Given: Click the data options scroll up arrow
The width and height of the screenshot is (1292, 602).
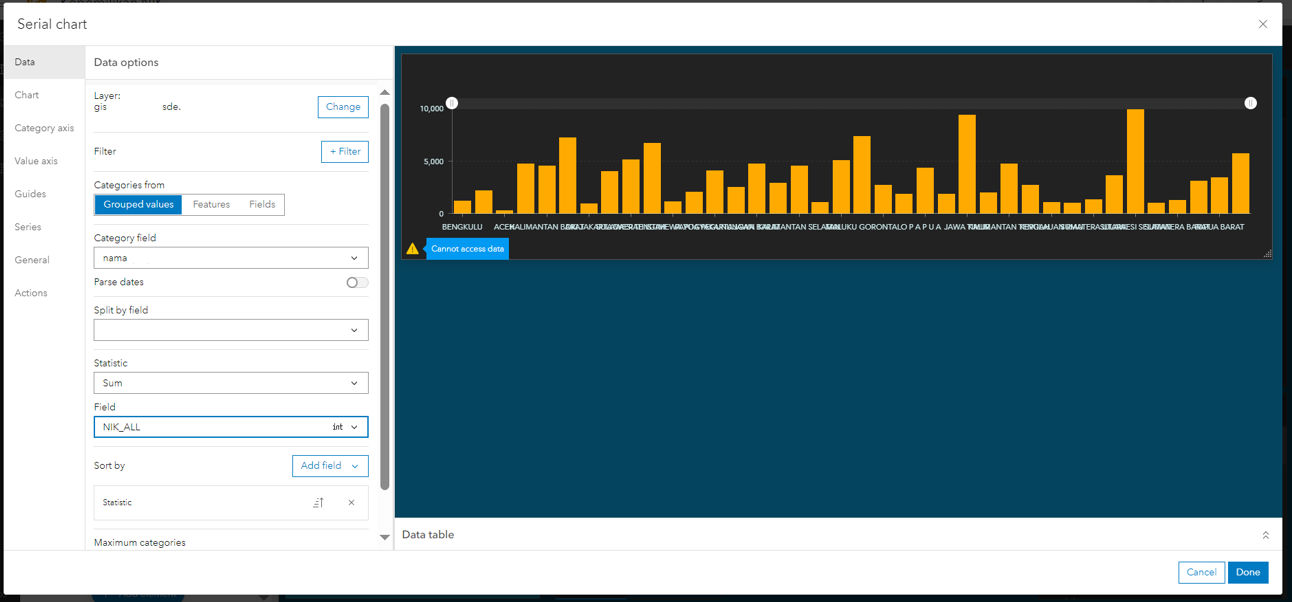Looking at the screenshot, I should [385, 93].
